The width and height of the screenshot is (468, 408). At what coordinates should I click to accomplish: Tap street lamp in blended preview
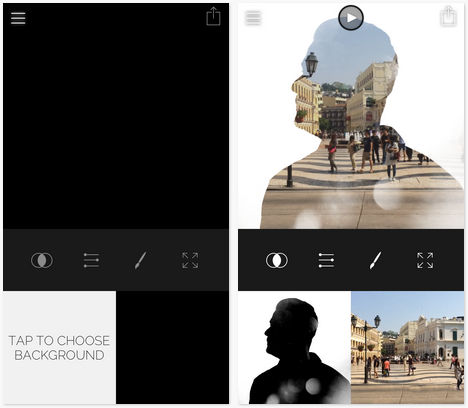[311, 64]
